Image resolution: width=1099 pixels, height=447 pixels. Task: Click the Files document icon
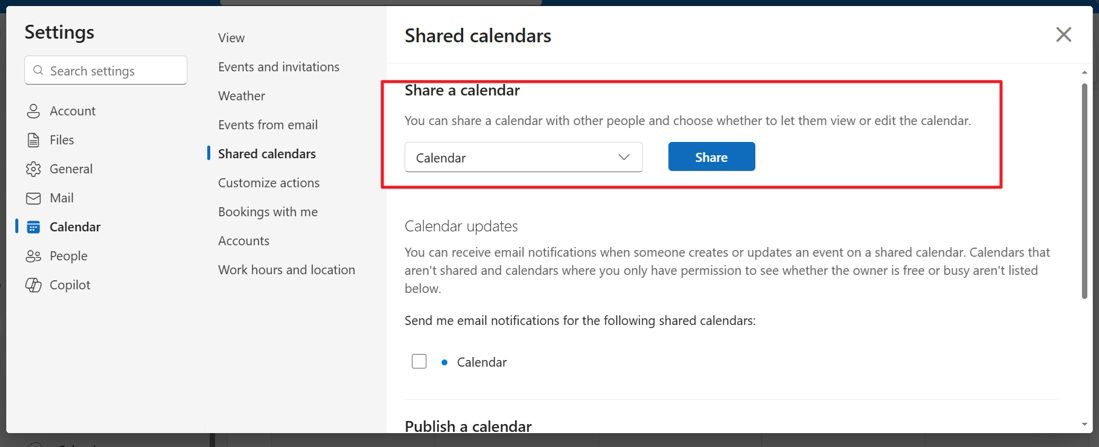(34, 140)
